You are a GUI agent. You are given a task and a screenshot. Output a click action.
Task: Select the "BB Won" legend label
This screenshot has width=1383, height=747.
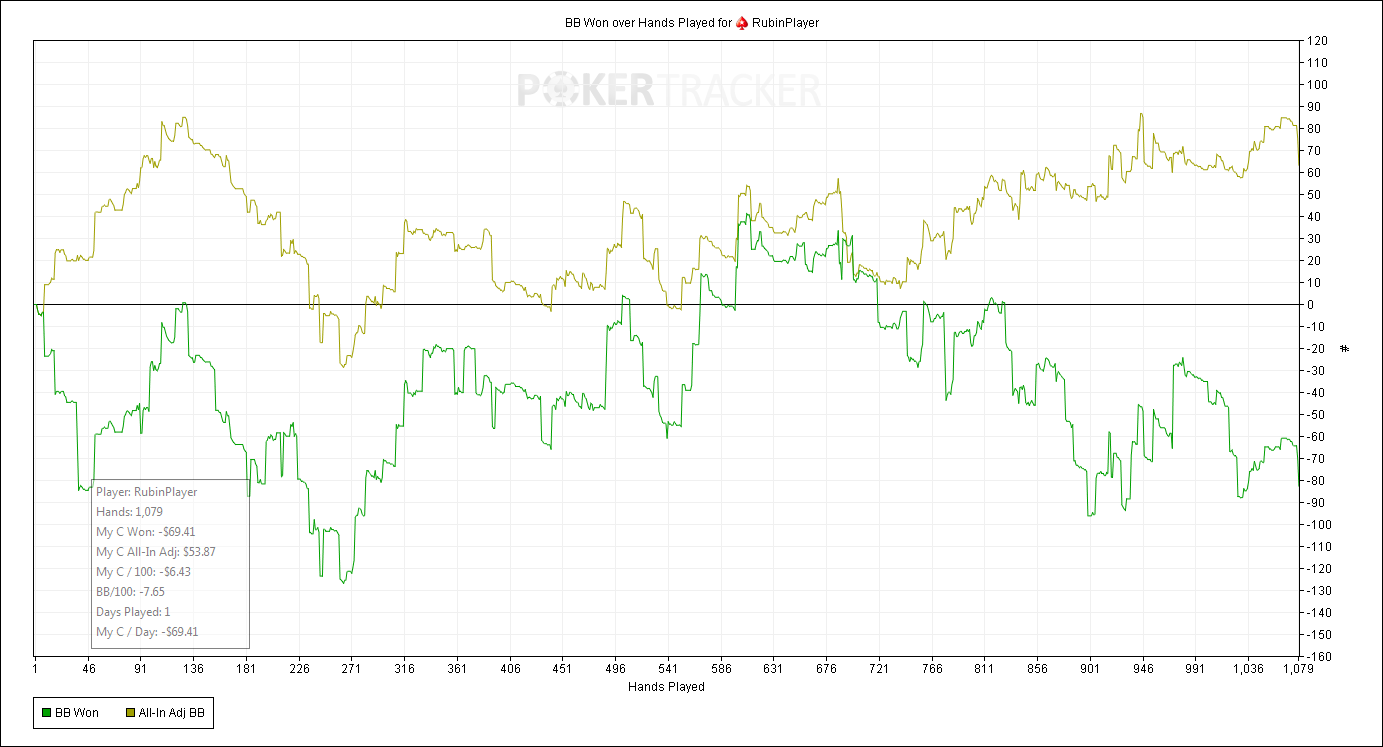pos(77,713)
